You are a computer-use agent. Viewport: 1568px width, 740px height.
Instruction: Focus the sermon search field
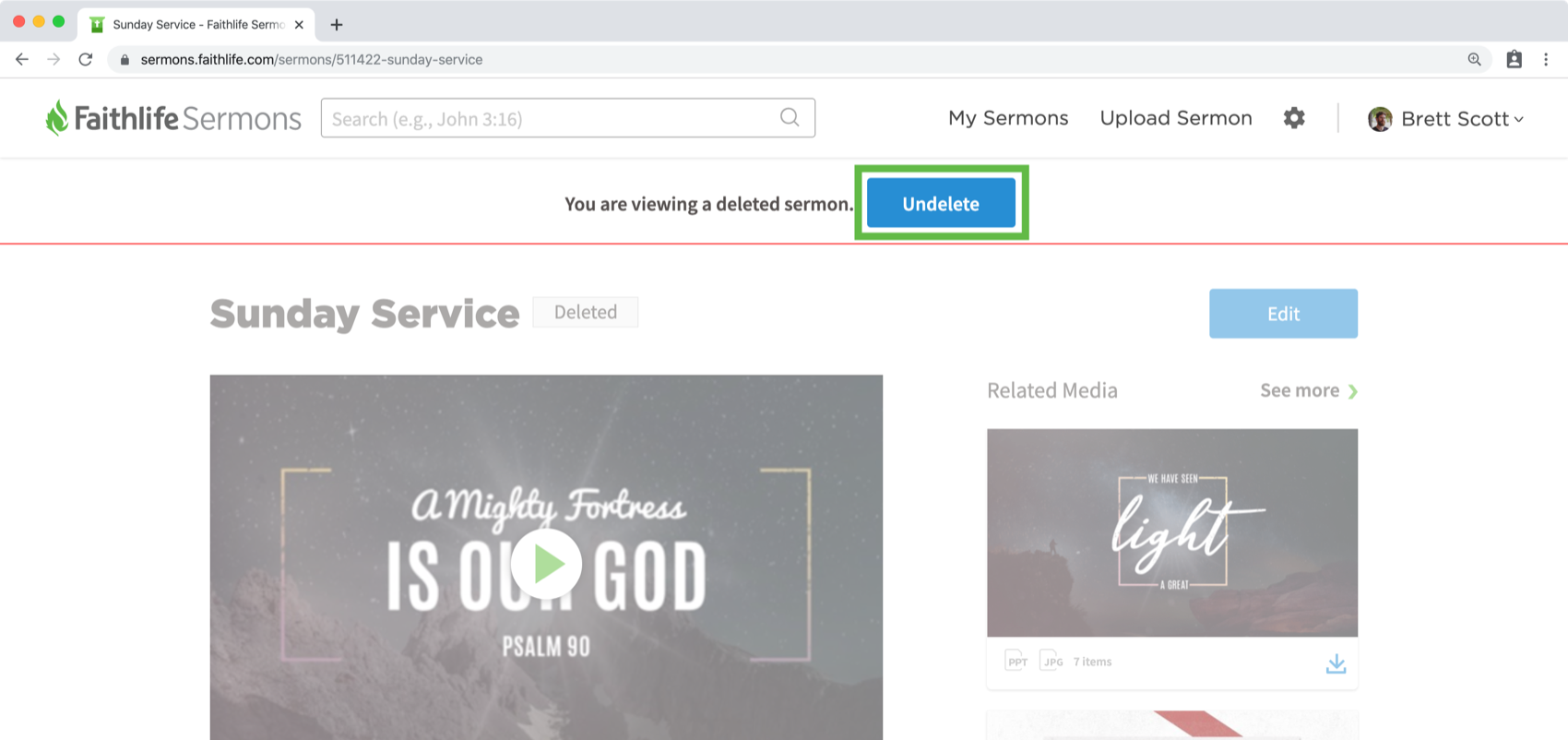coord(567,118)
